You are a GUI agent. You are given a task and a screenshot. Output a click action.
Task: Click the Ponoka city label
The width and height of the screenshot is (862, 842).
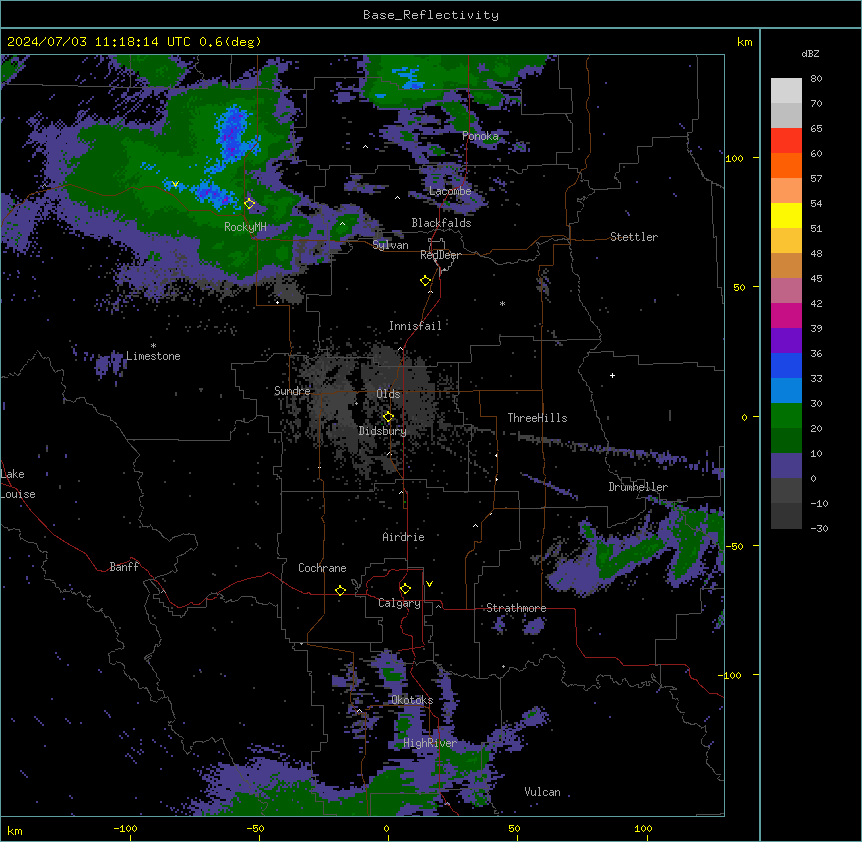point(480,136)
